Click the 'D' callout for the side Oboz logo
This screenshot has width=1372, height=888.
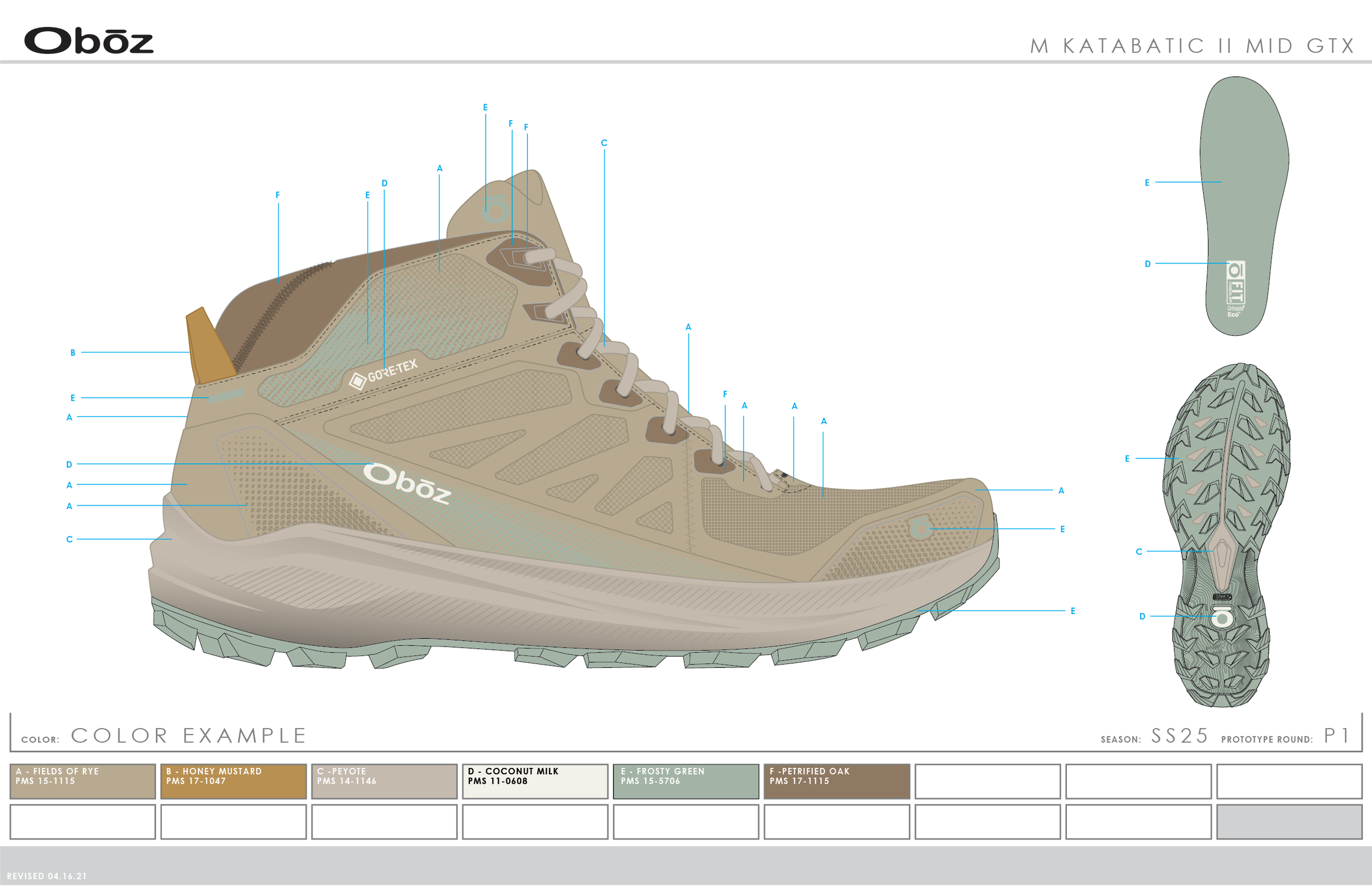tap(69, 465)
